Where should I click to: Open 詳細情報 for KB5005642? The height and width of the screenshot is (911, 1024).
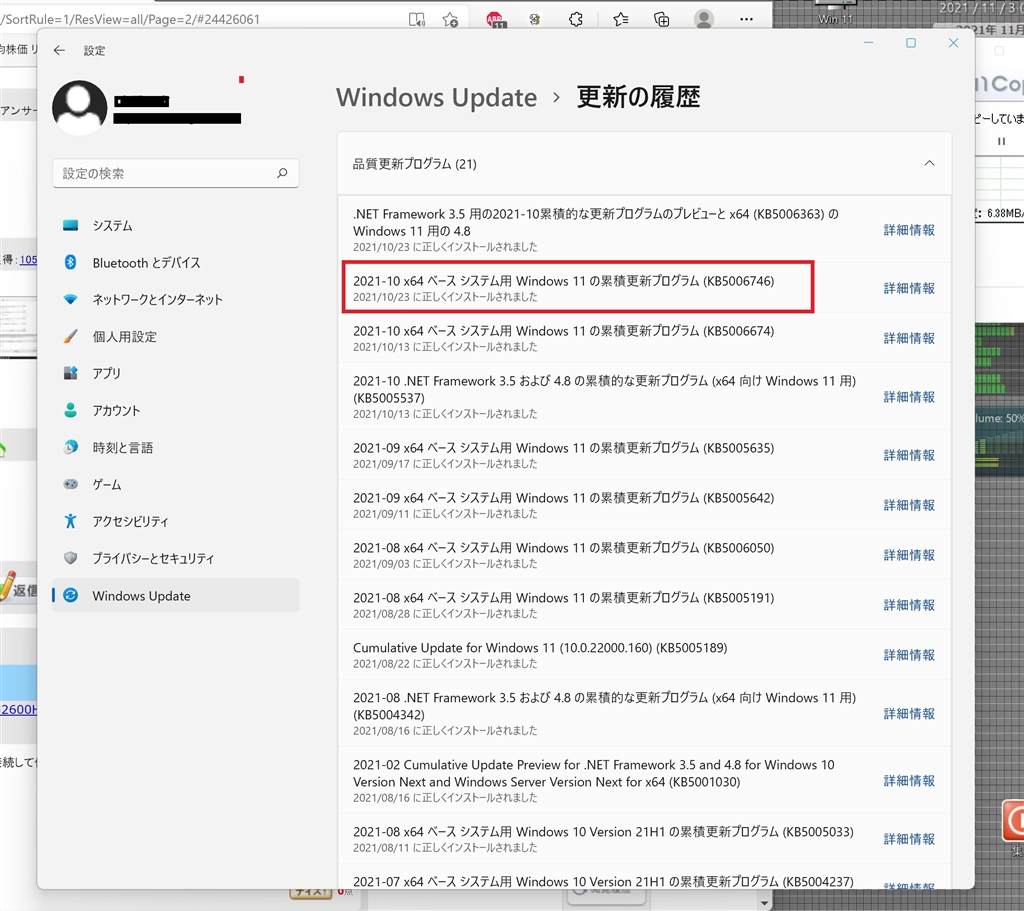tap(909, 505)
